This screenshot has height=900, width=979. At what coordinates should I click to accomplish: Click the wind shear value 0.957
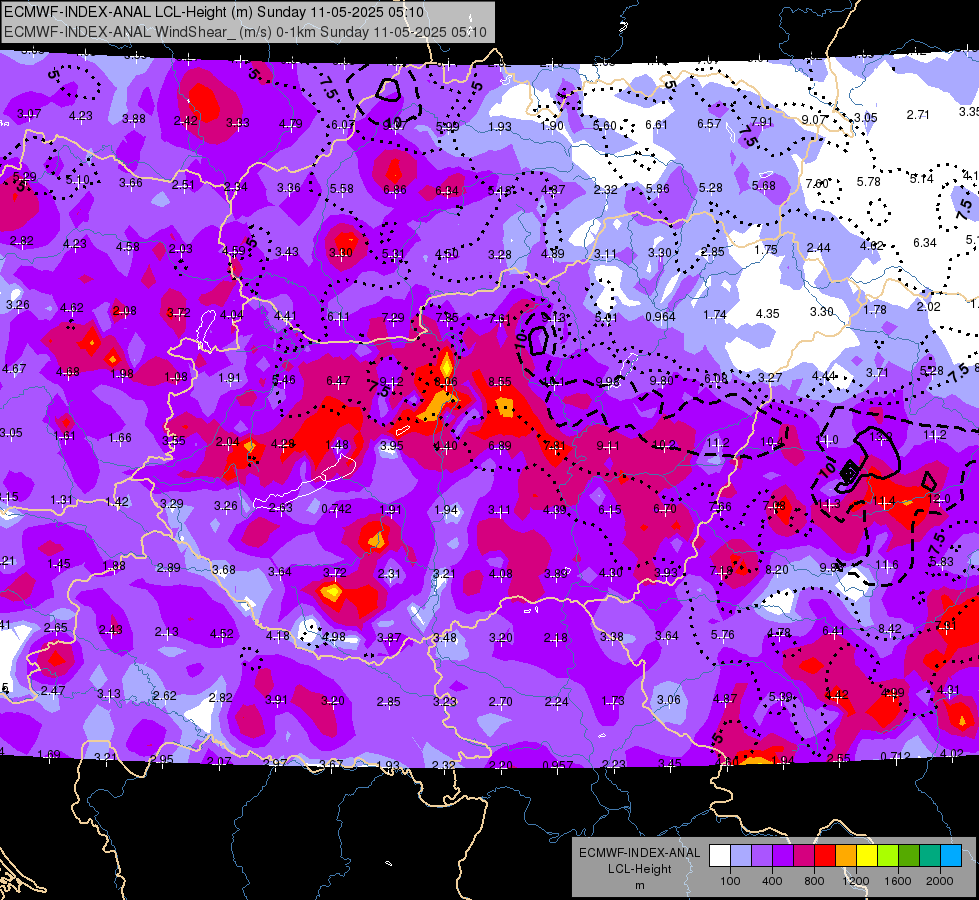558,766
